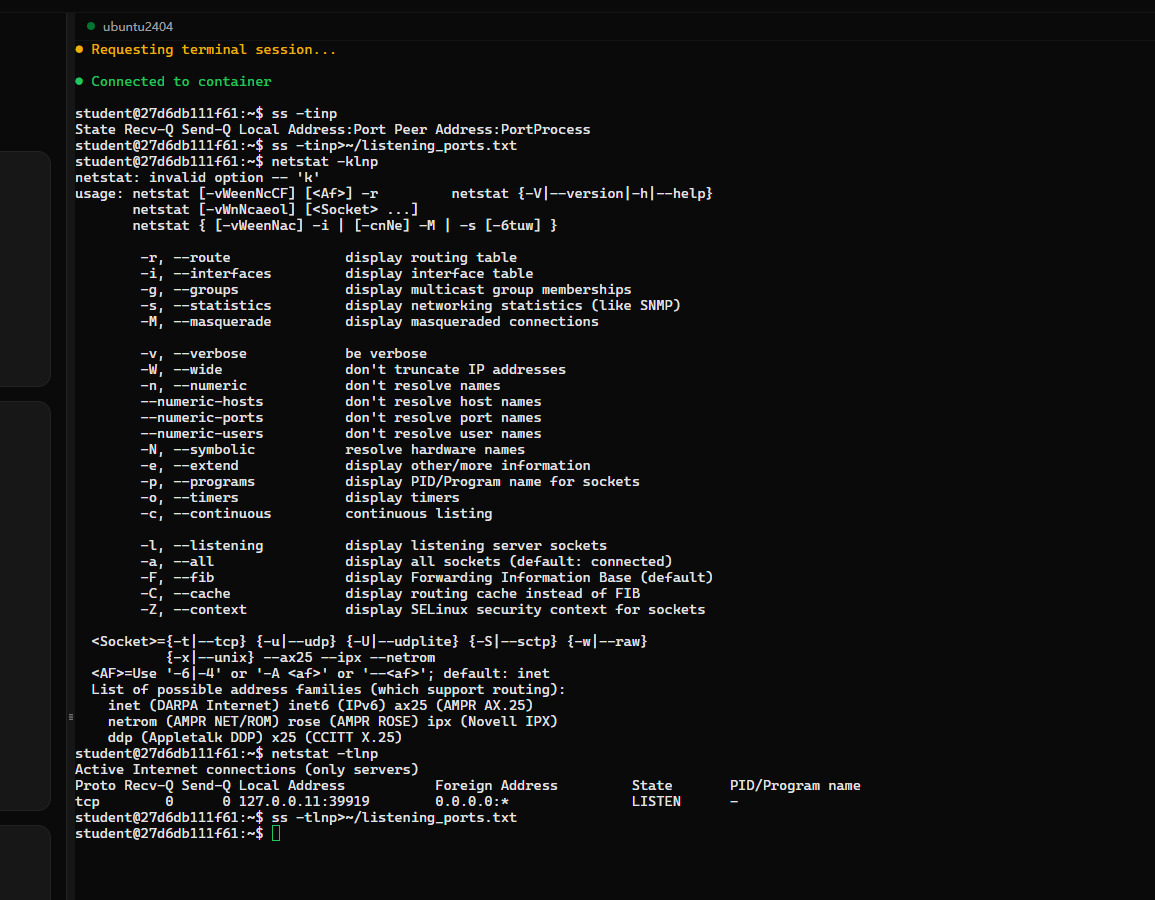Click the '--numeric-users' option line
Screen dimensions: 1155x900
[341, 434]
